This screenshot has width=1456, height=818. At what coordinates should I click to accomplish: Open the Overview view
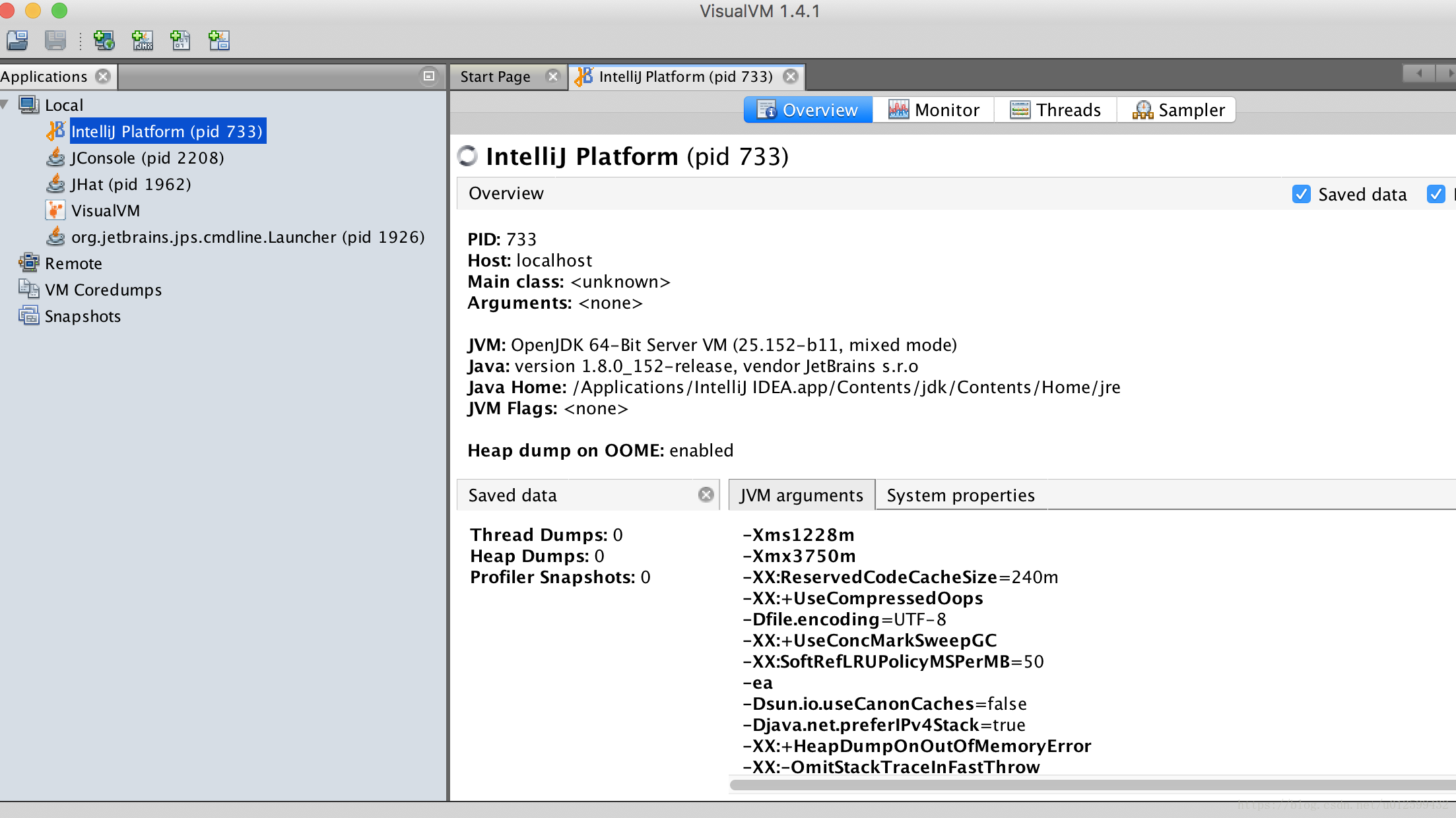[808, 110]
